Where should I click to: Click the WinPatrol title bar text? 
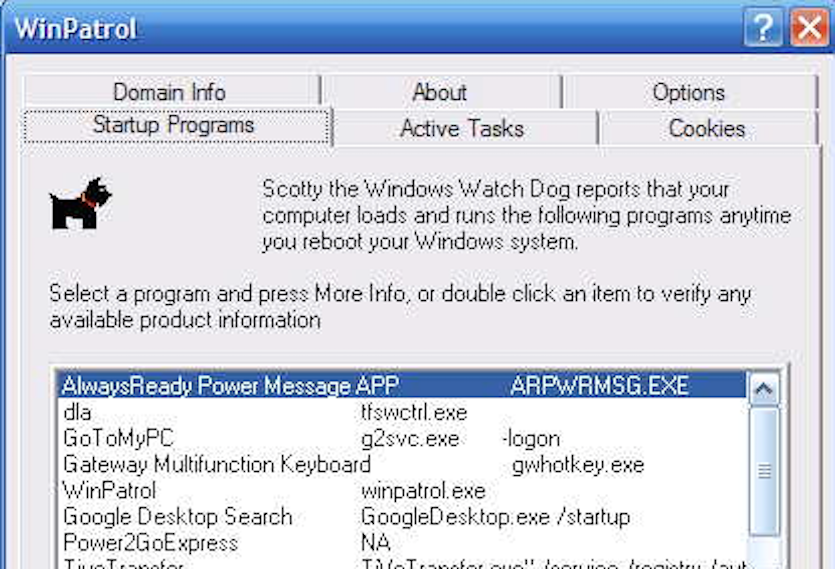tap(75, 28)
